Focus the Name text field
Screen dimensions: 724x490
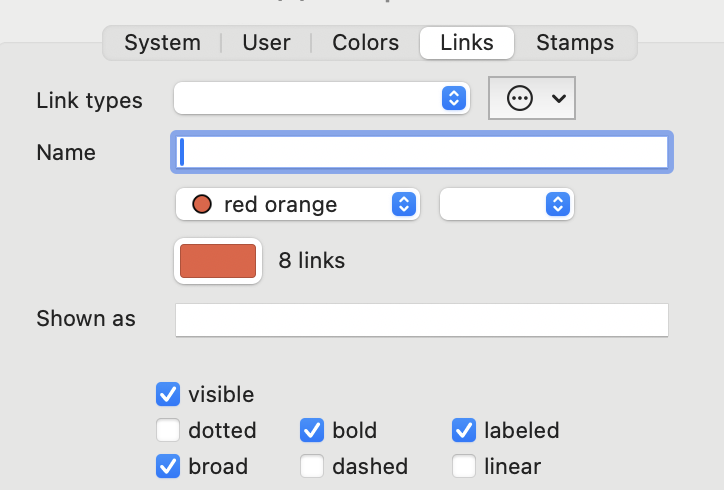coord(422,152)
